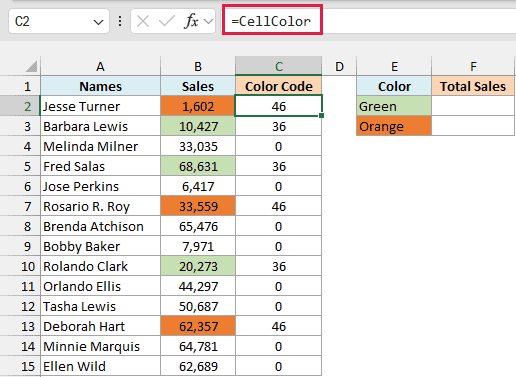Click the Insert Function fx icon

pos(191,21)
